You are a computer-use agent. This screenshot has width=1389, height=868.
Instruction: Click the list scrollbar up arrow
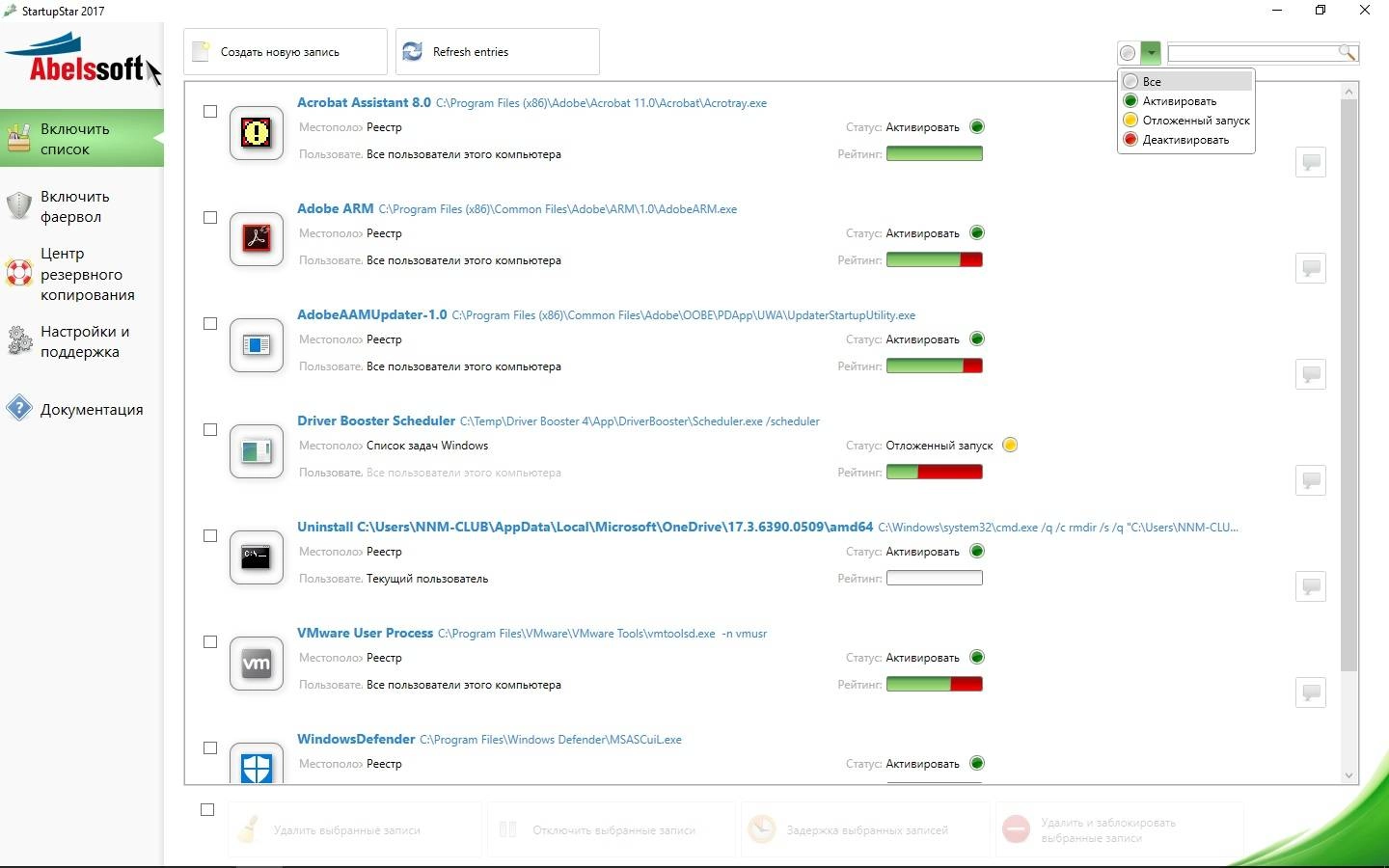[1348, 91]
